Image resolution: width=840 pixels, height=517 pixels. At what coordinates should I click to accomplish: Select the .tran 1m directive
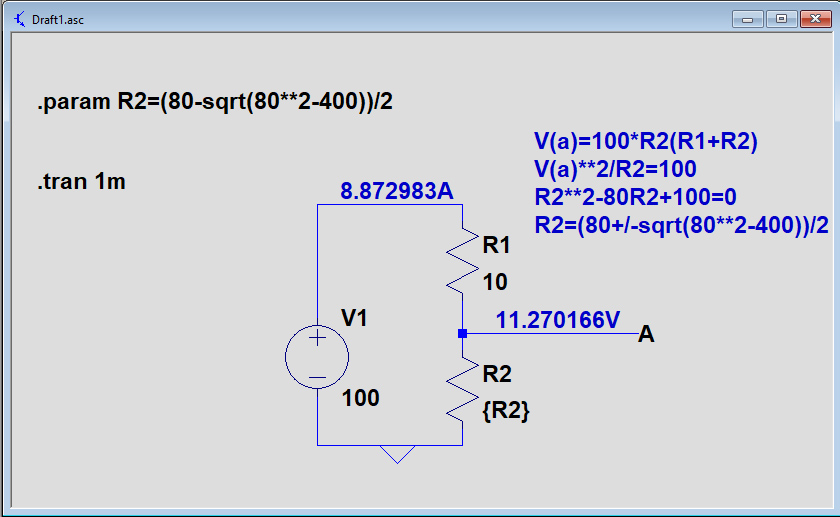81,182
